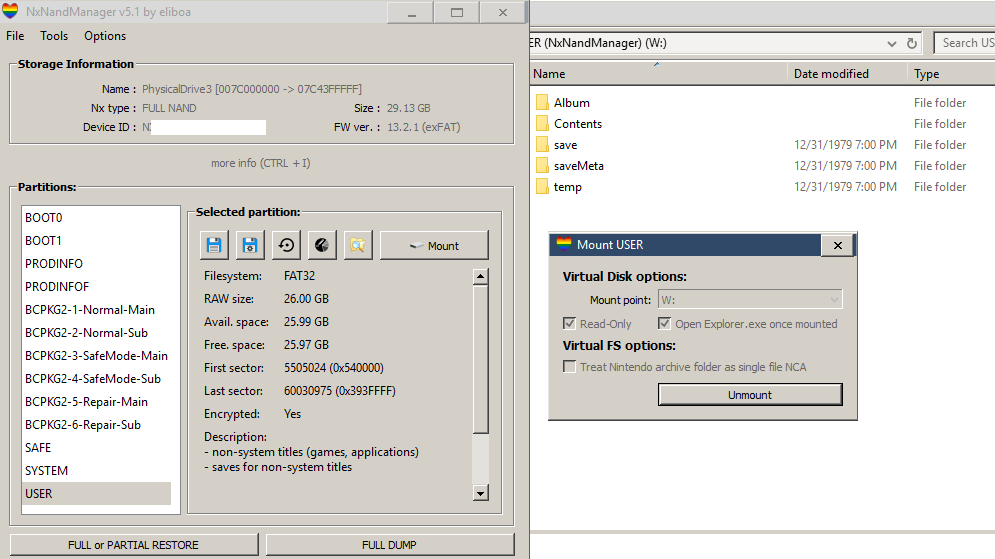Click the more info (CTRL + I) link
The height and width of the screenshot is (559, 995).
click(x=261, y=163)
